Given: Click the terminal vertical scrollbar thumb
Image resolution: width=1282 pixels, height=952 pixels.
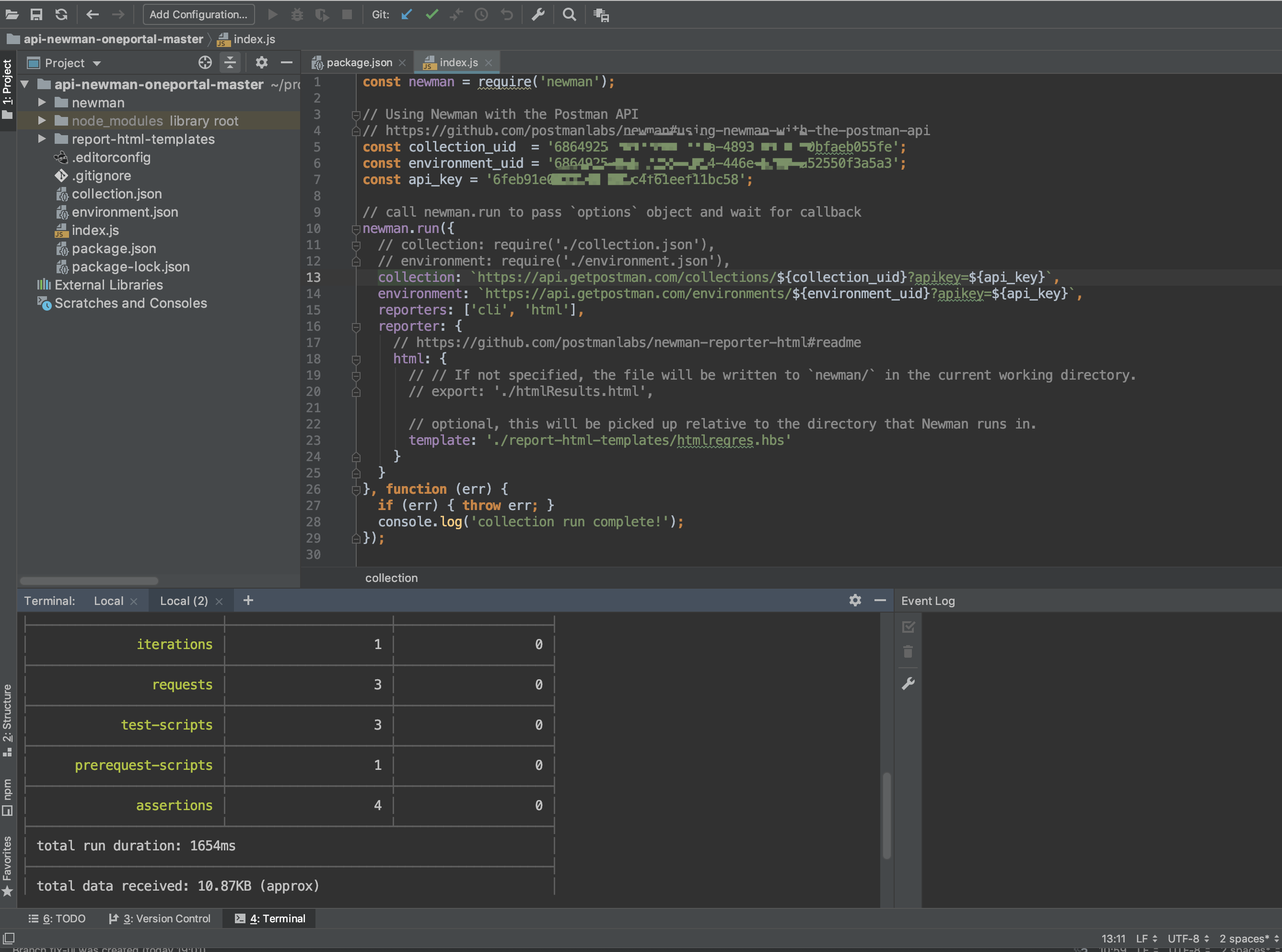Looking at the screenshot, I should (886, 815).
